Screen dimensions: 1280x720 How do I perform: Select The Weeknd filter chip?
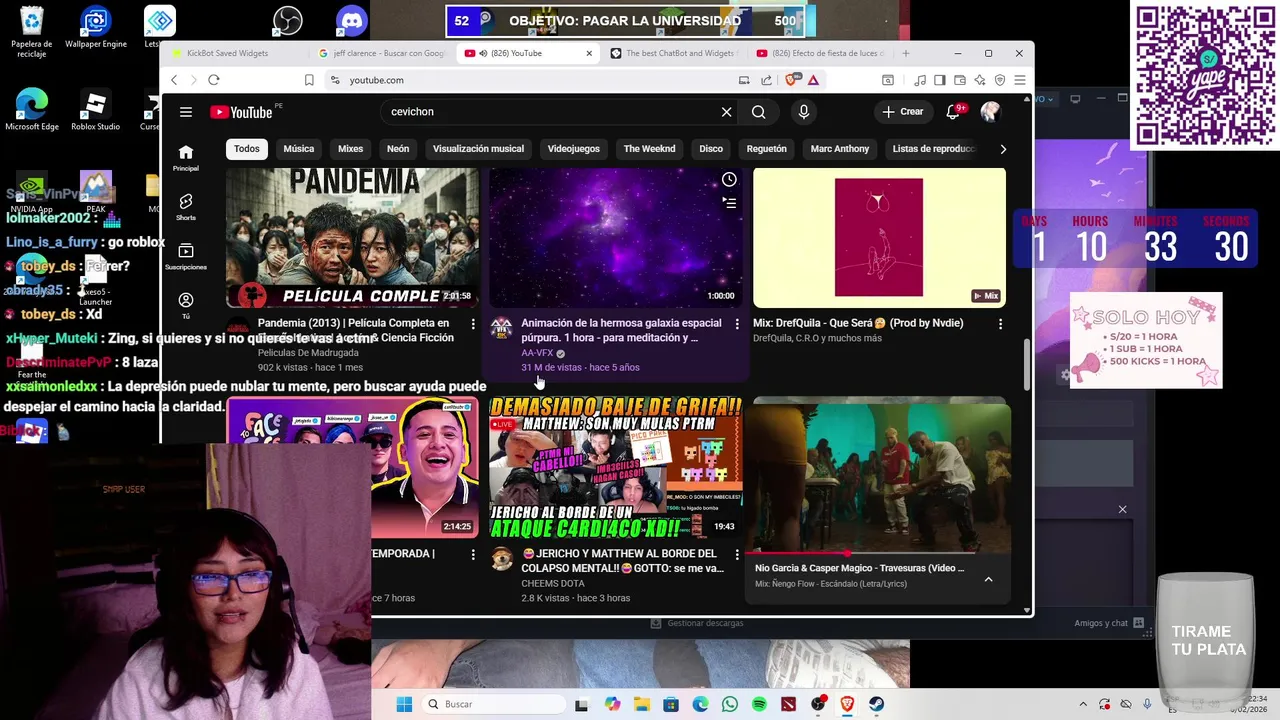[650, 149]
